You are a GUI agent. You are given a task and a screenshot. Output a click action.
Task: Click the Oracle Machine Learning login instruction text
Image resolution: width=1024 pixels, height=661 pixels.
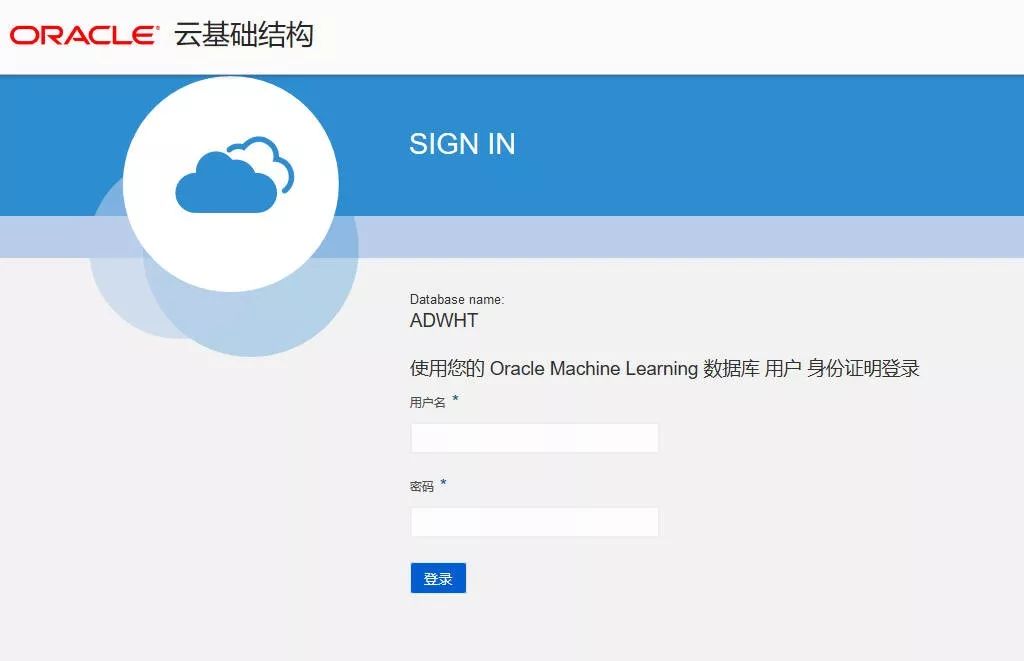click(x=664, y=368)
